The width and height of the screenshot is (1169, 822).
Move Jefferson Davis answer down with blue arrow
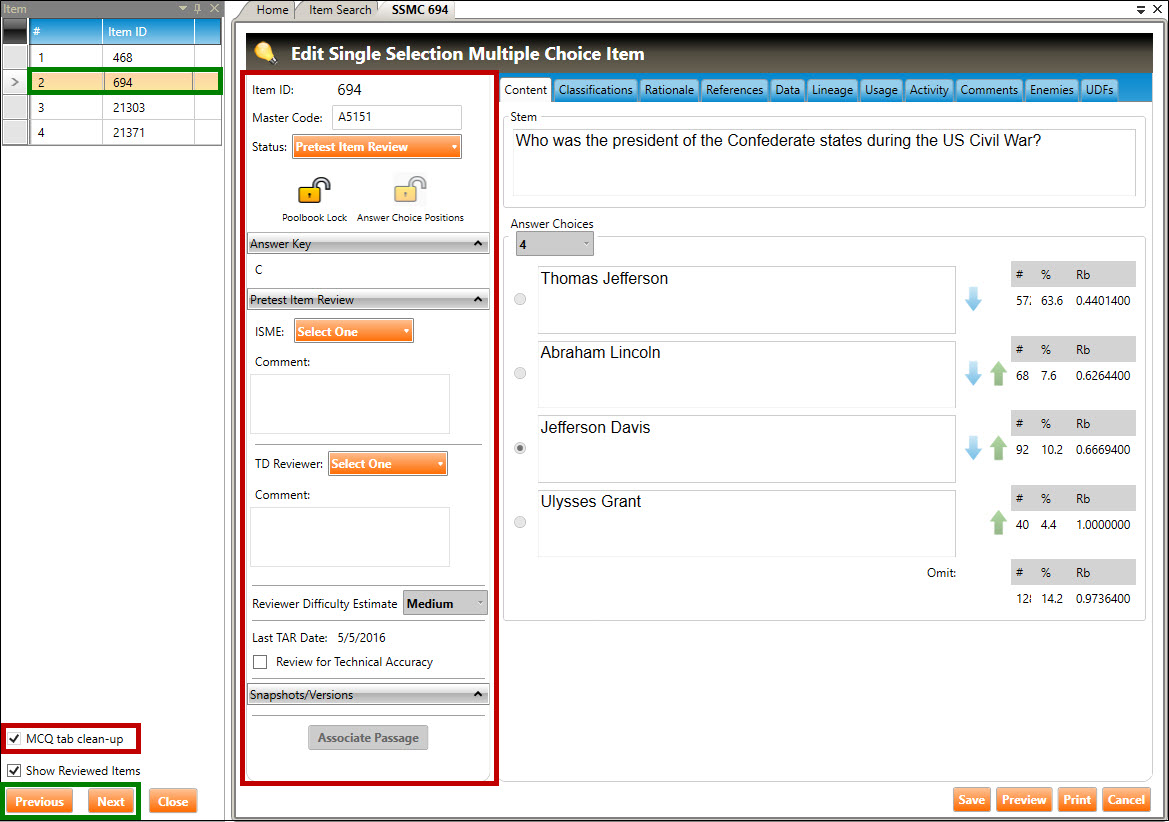(973, 448)
